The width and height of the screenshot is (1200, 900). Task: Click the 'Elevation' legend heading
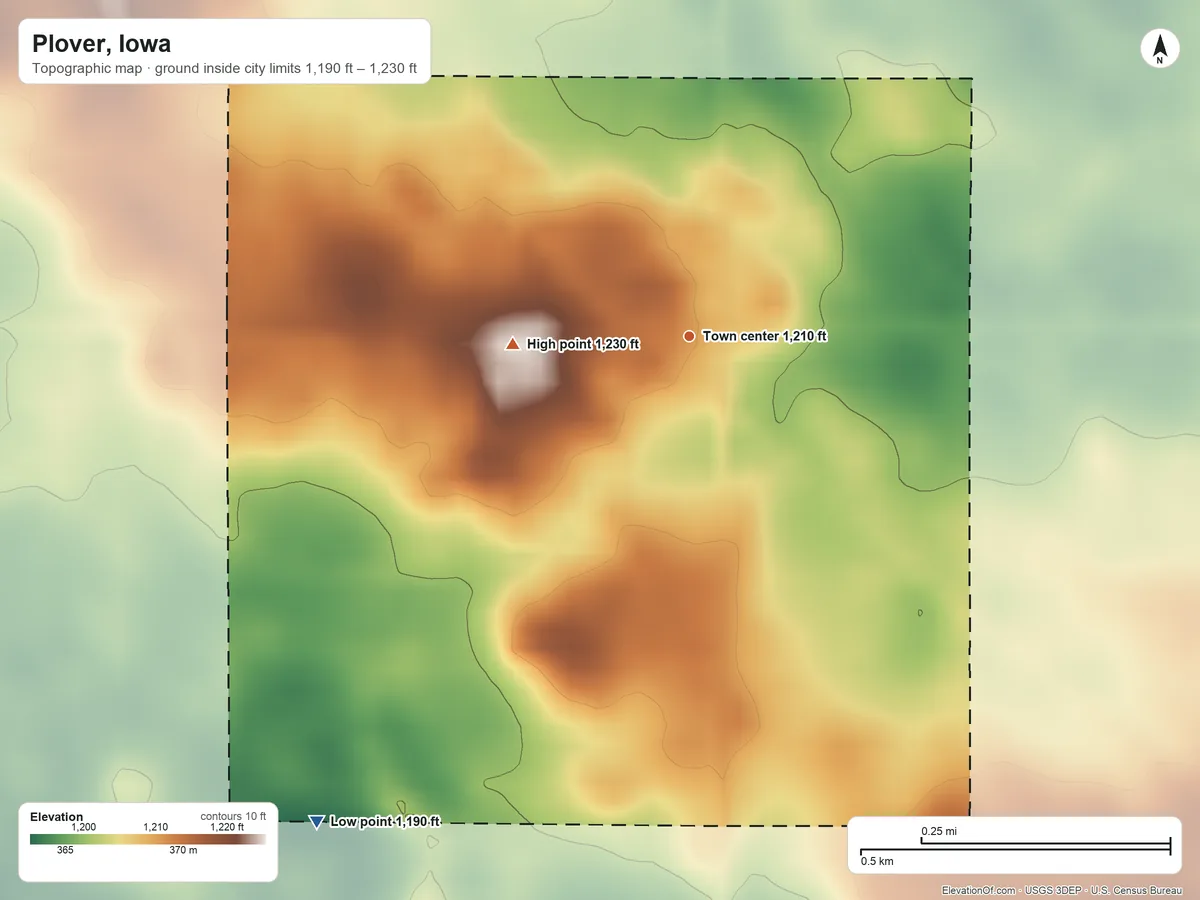tap(57, 817)
